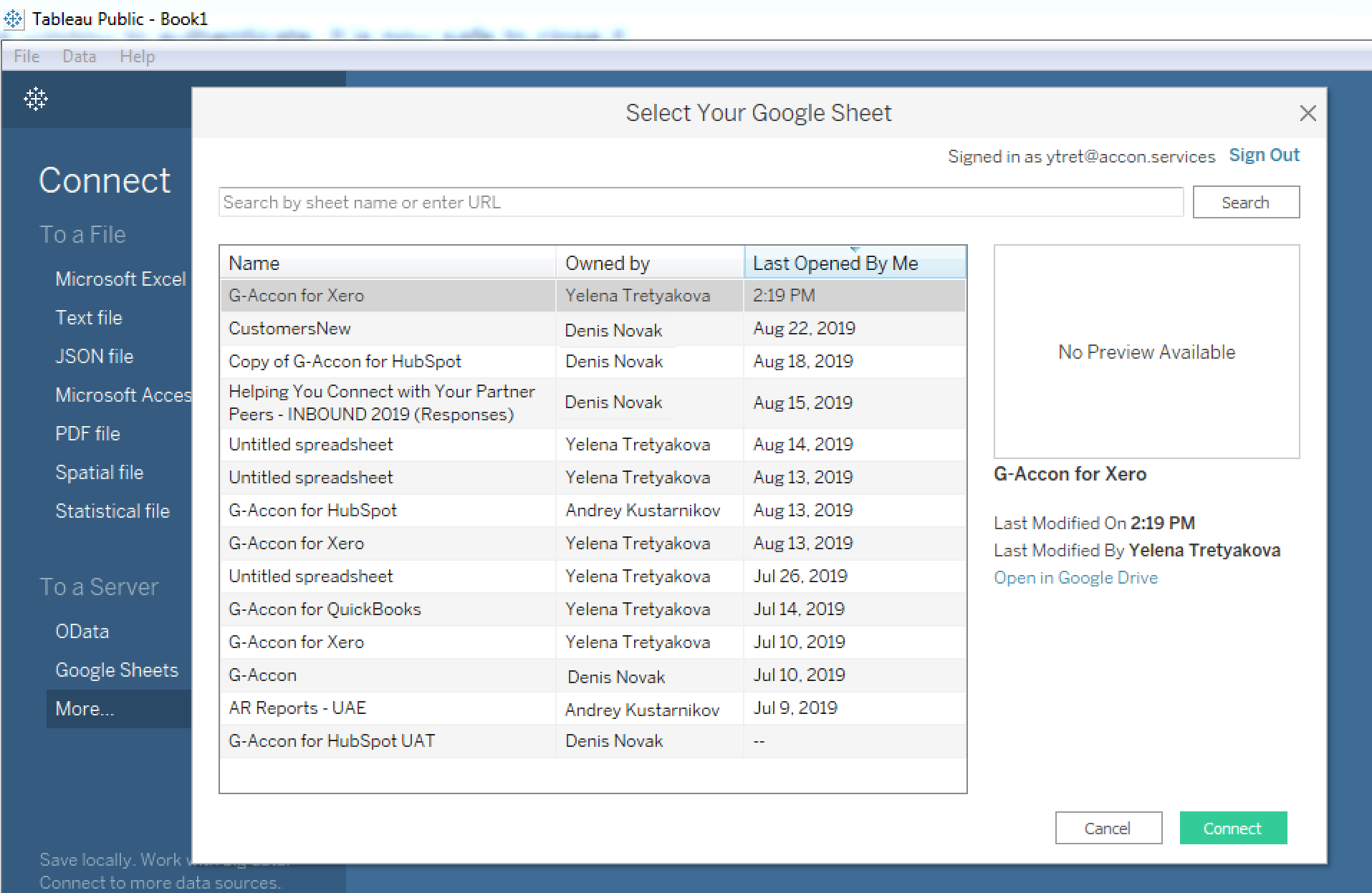Click Last Modified By Yelena Tretyakova text
This screenshot has height=893, width=1372.
[x=1137, y=551]
